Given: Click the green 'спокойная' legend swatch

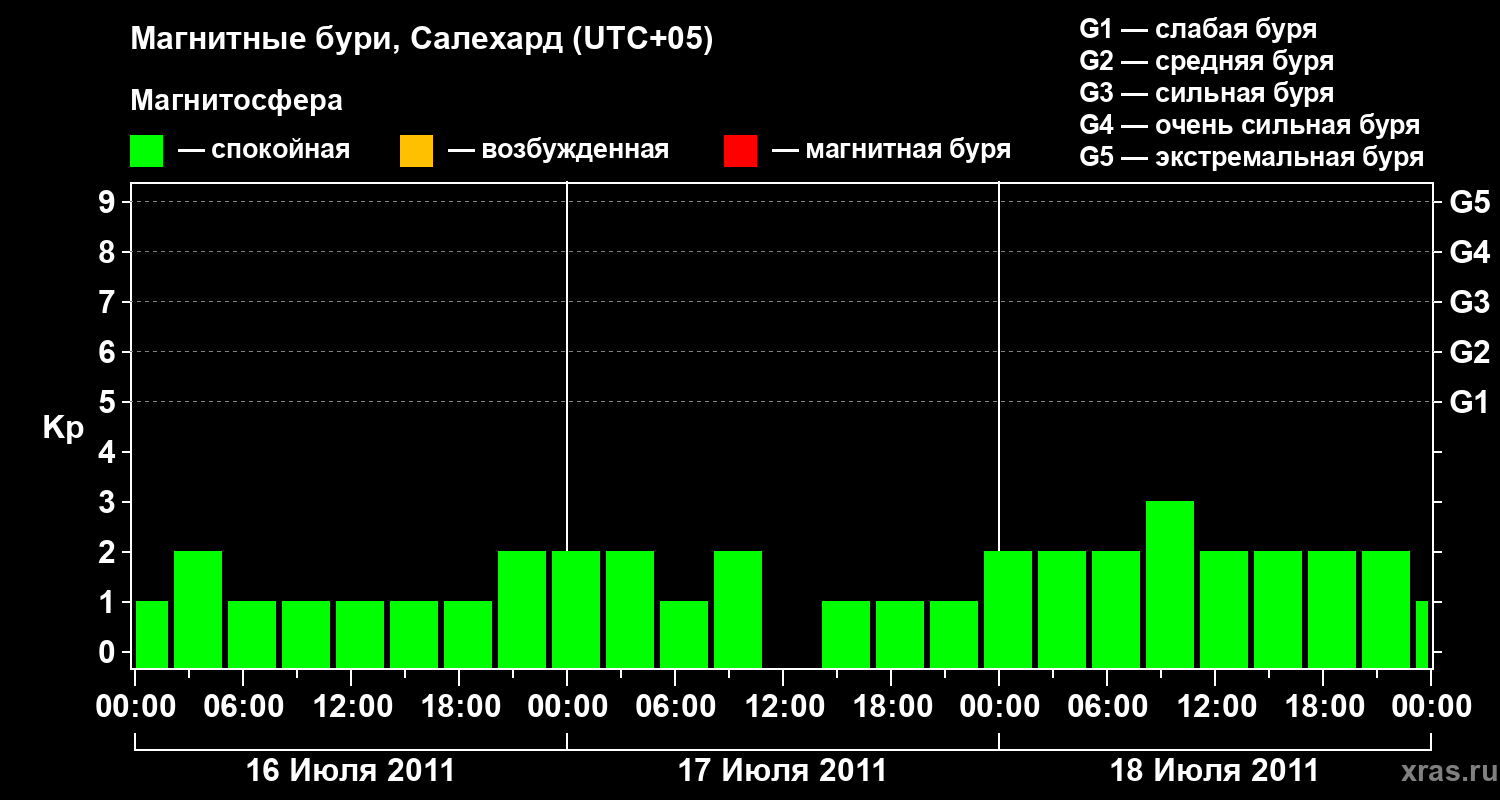Looking at the screenshot, I should [147, 151].
